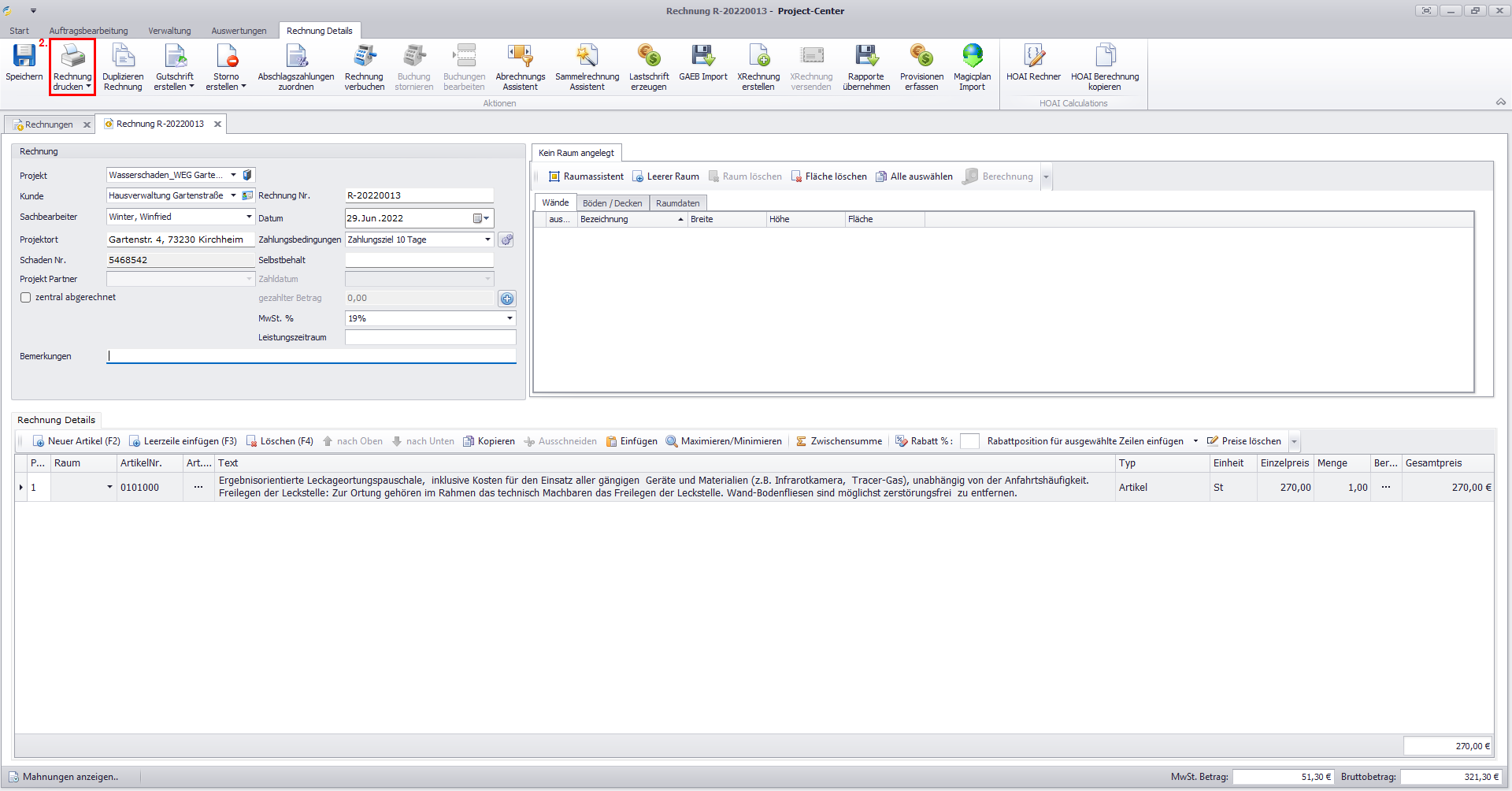Click Mahnungen anzeigen link
Viewport: 1512px width, 791px height.
click(x=70, y=777)
